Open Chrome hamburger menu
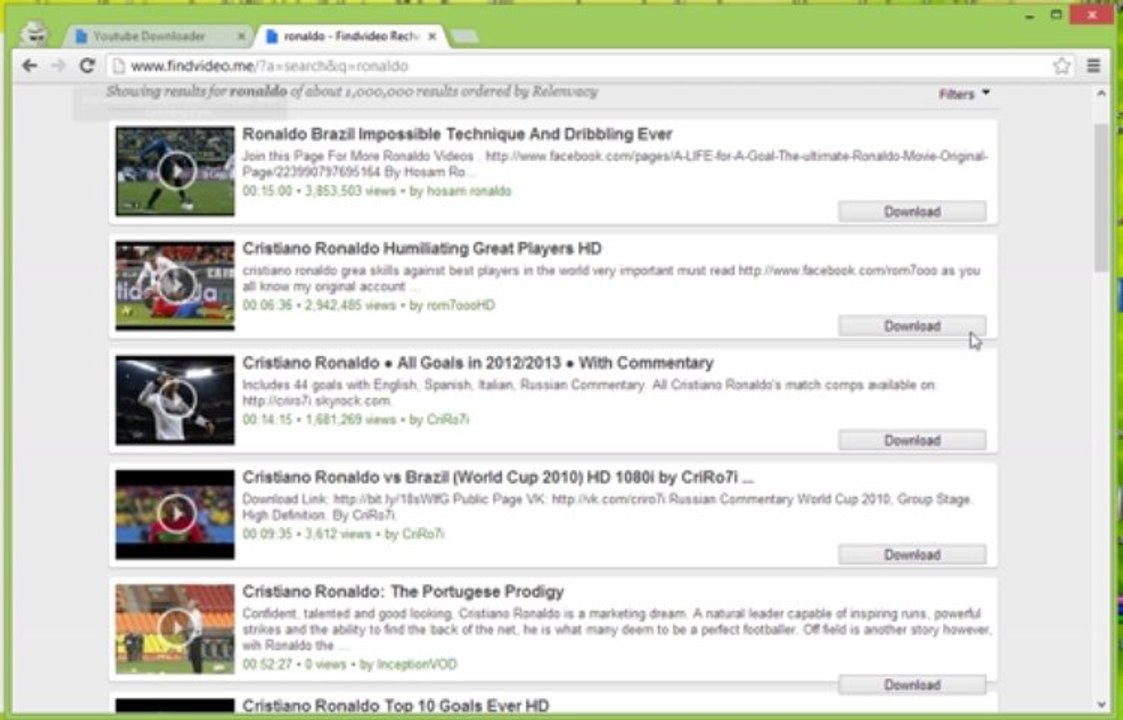This screenshot has height=720, width=1123. pyautogui.click(x=1093, y=66)
